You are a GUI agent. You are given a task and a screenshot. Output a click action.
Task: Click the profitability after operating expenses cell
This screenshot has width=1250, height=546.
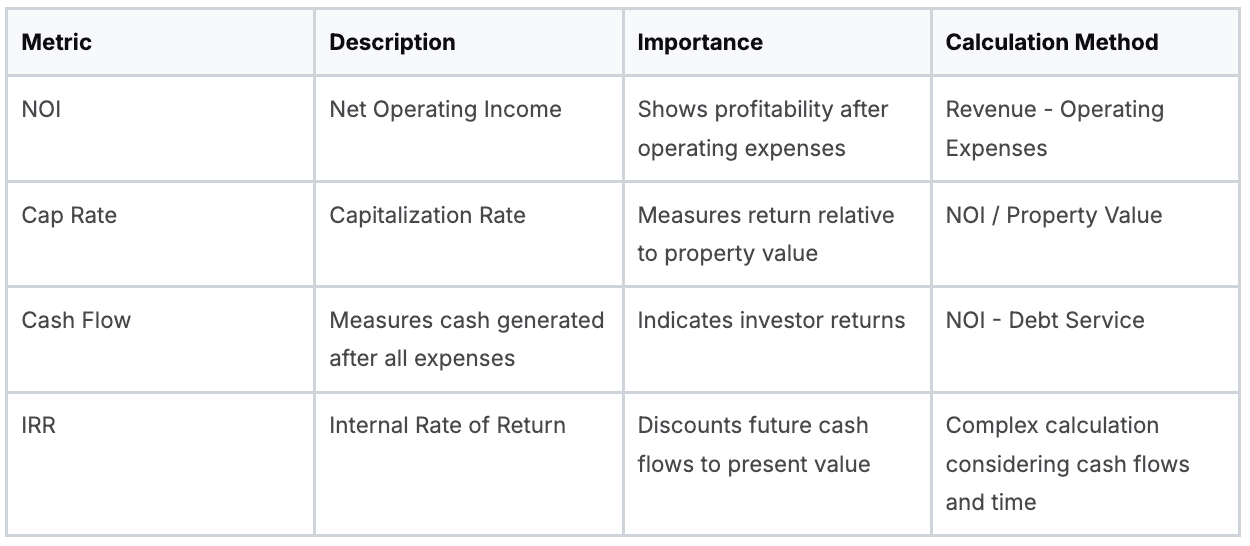point(763,128)
